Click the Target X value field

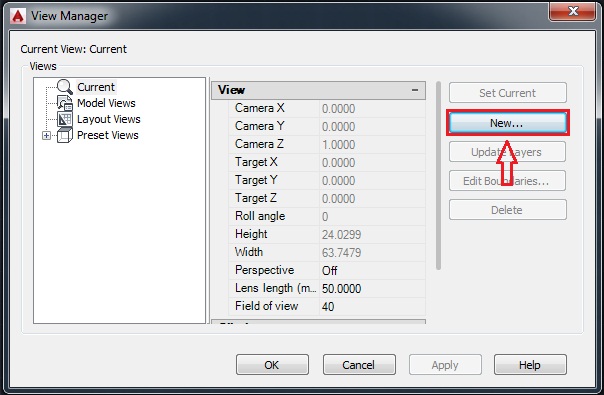pos(372,163)
